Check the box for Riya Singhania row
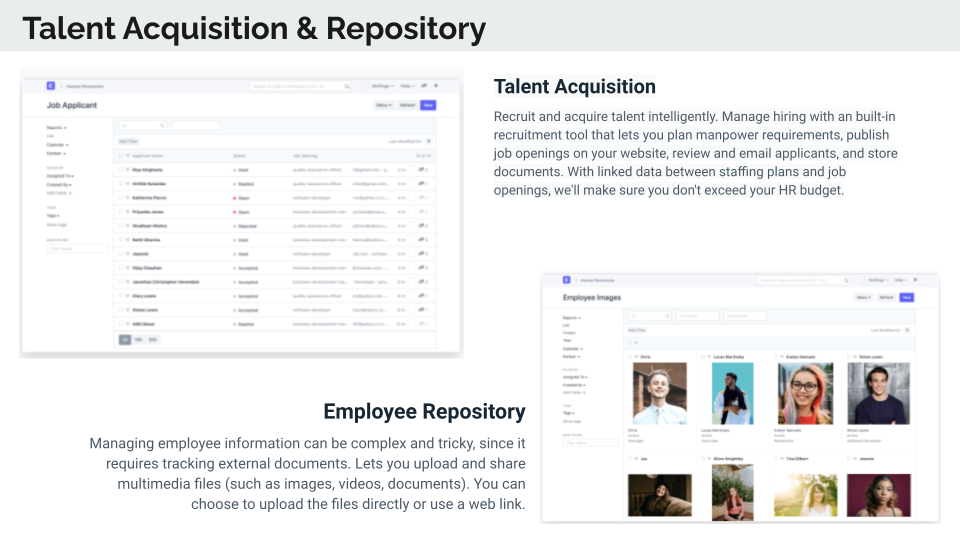The height and width of the screenshot is (540, 960). point(119,171)
